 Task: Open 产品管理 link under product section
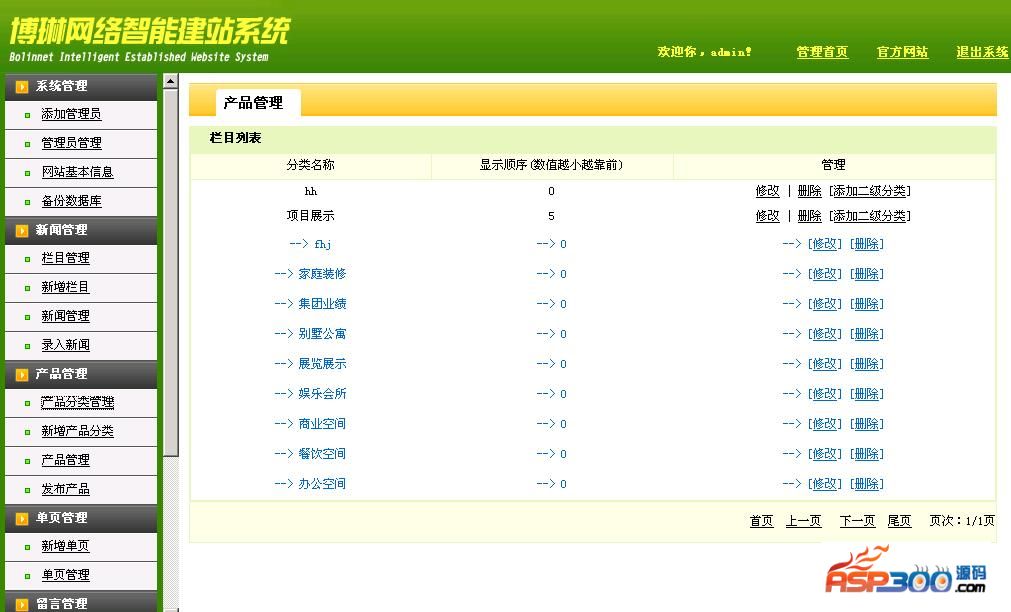click(x=65, y=460)
